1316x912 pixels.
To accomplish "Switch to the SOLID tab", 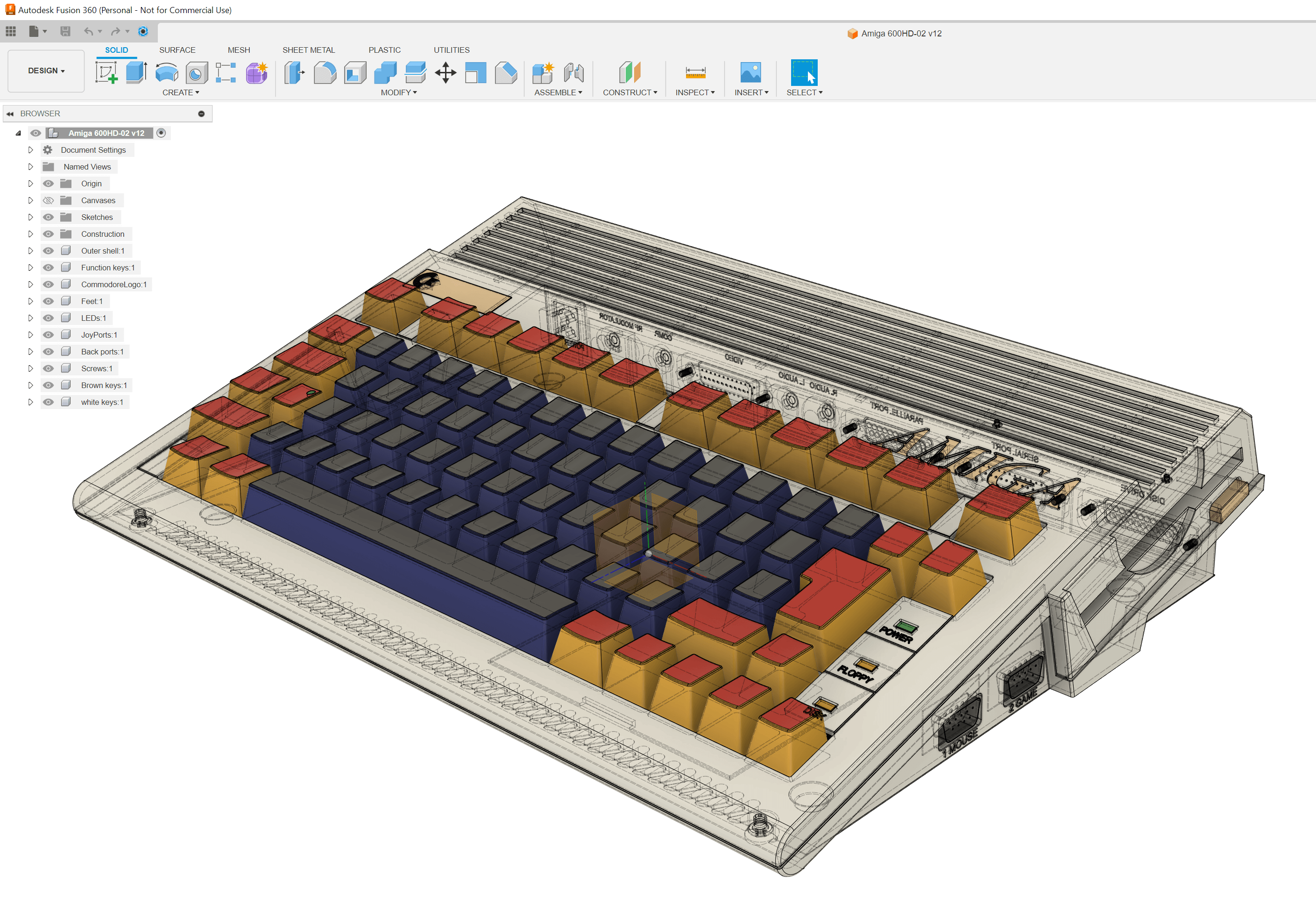I will pos(117,50).
